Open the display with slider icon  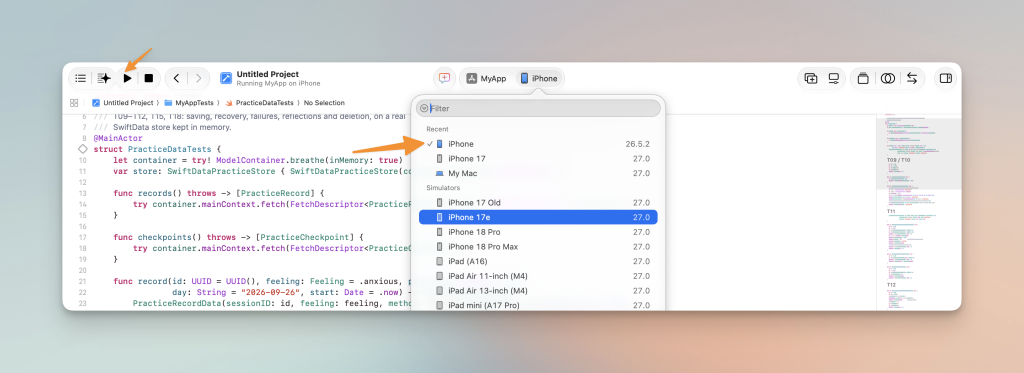[833, 78]
